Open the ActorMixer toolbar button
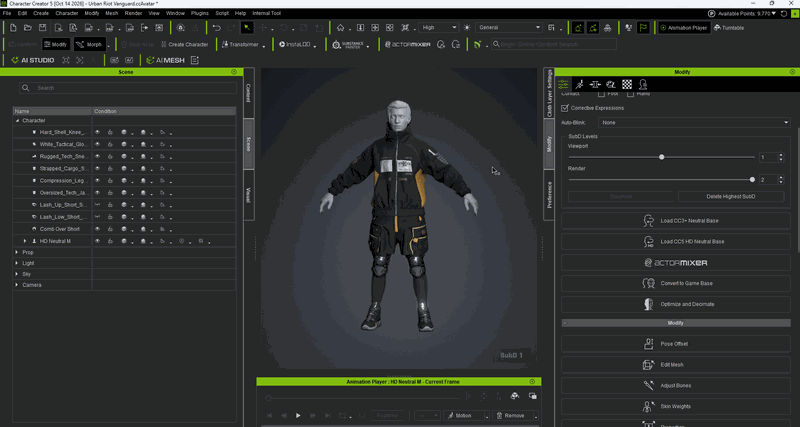 click(x=408, y=44)
